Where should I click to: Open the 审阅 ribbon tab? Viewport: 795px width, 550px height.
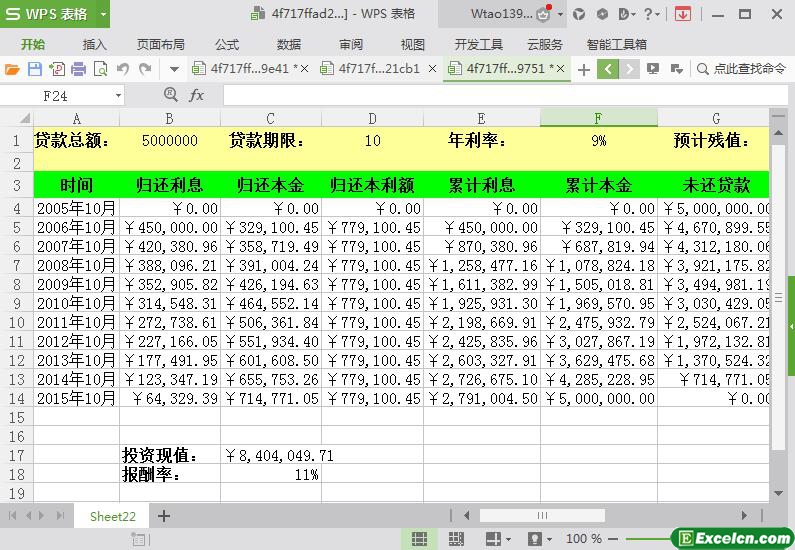pos(351,45)
